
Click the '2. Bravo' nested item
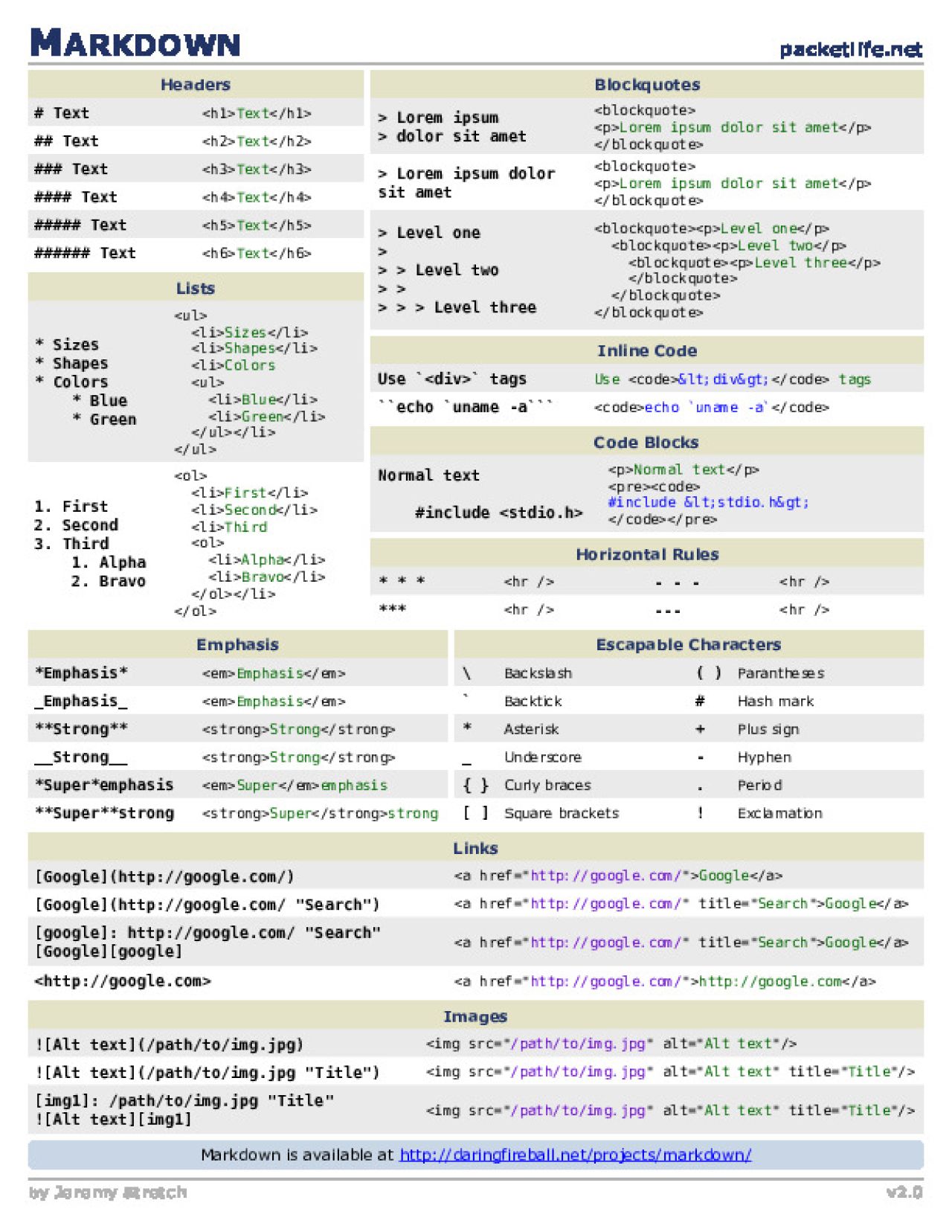click(x=109, y=581)
